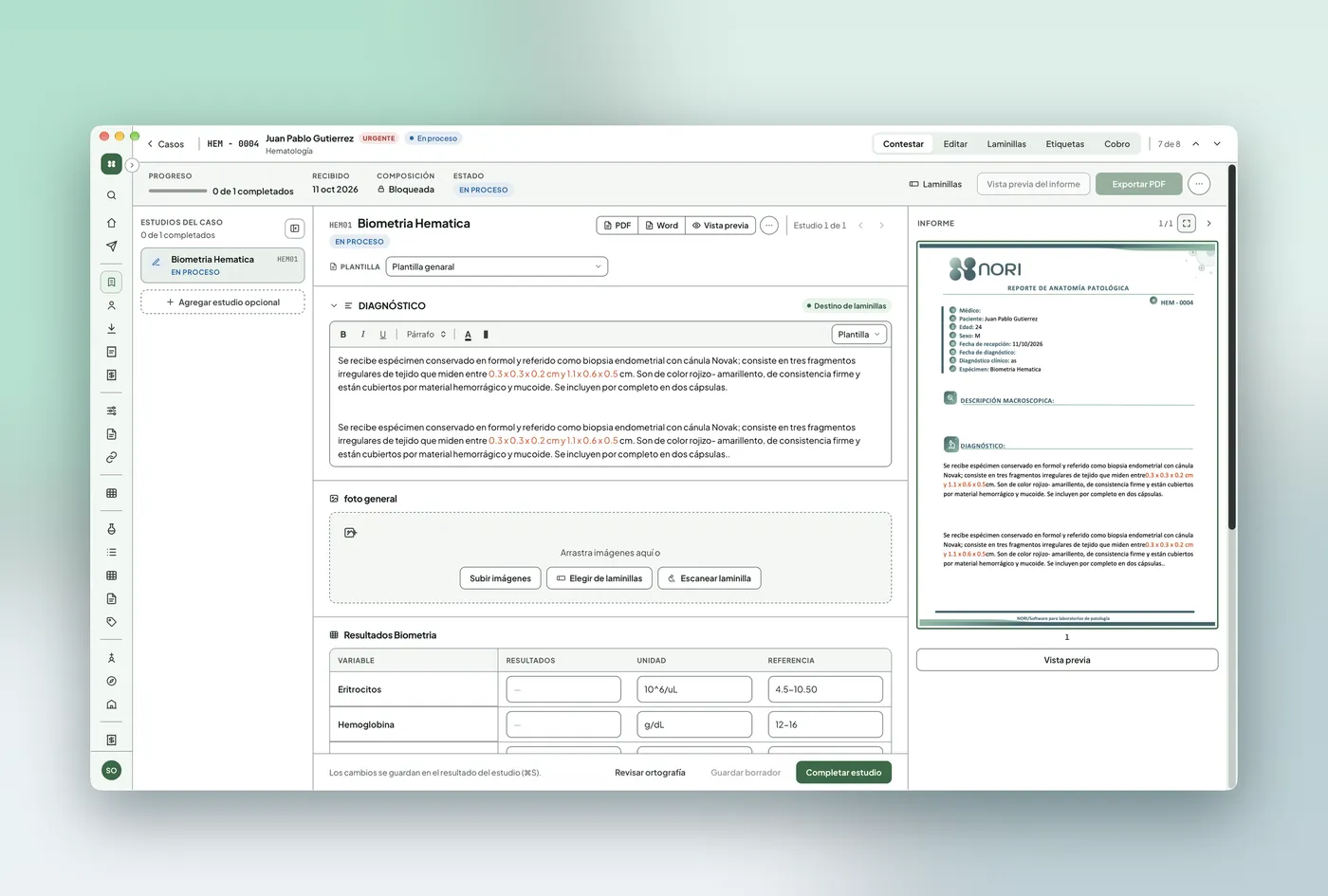Click the image upload icon in foto general
Viewport: 1328px width, 896px height.
coord(350,533)
